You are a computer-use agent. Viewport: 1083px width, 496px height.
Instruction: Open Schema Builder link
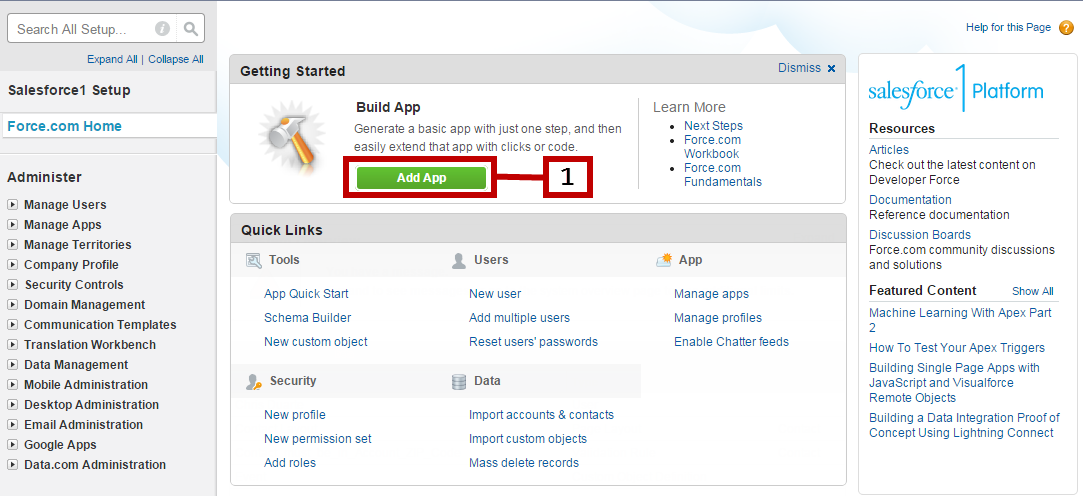(x=307, y=318)
